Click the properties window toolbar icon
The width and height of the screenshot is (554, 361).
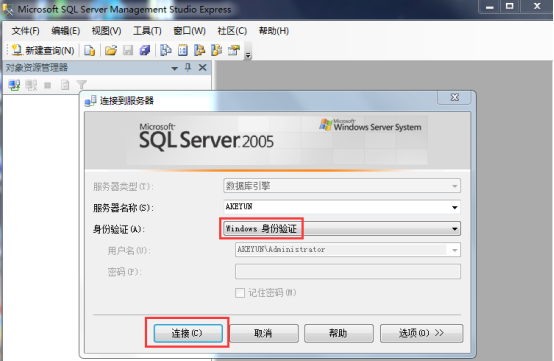234,51
